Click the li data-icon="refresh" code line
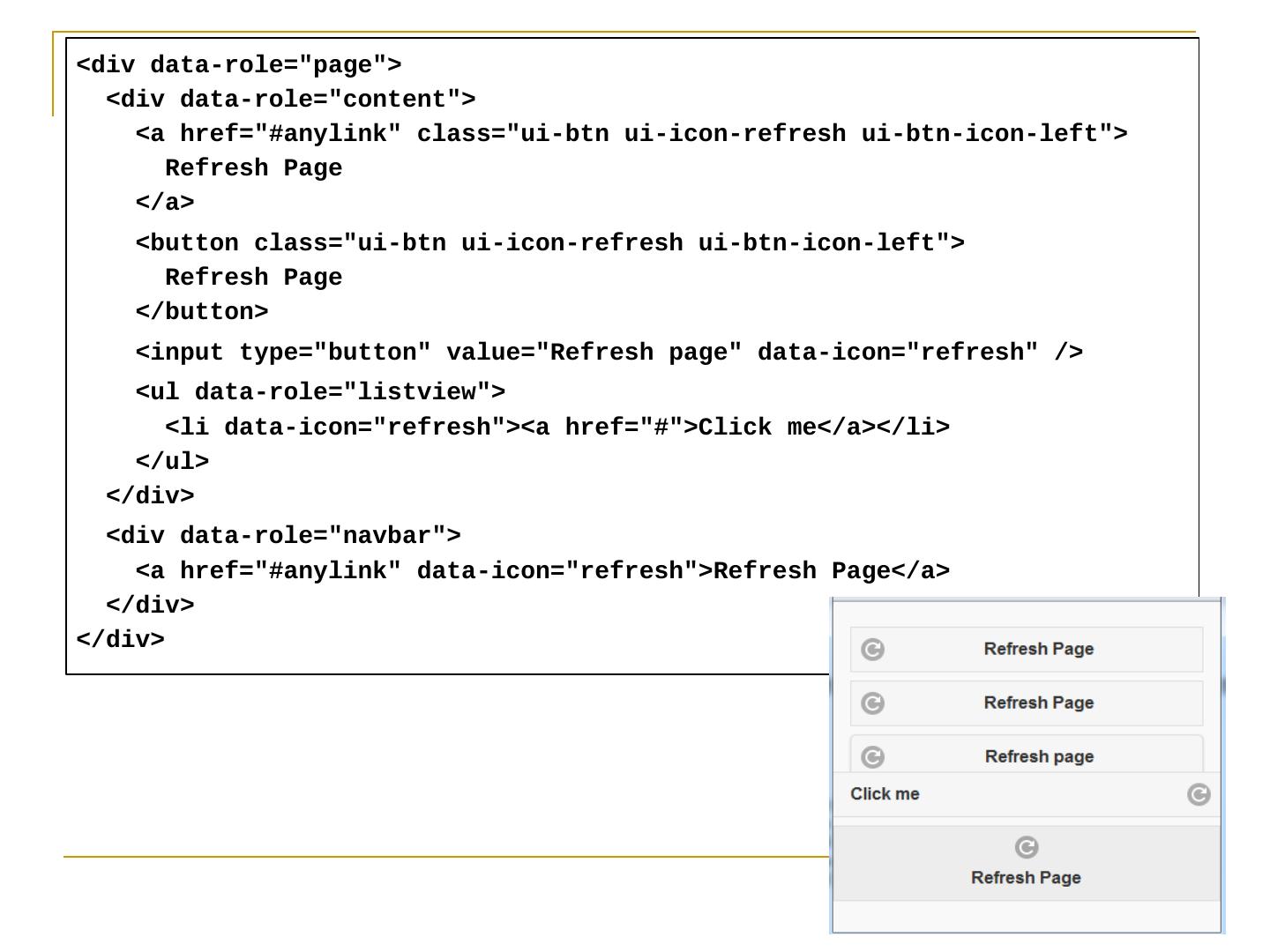The width and height of the screenshot is (1270, 952). tap(557, 428)
